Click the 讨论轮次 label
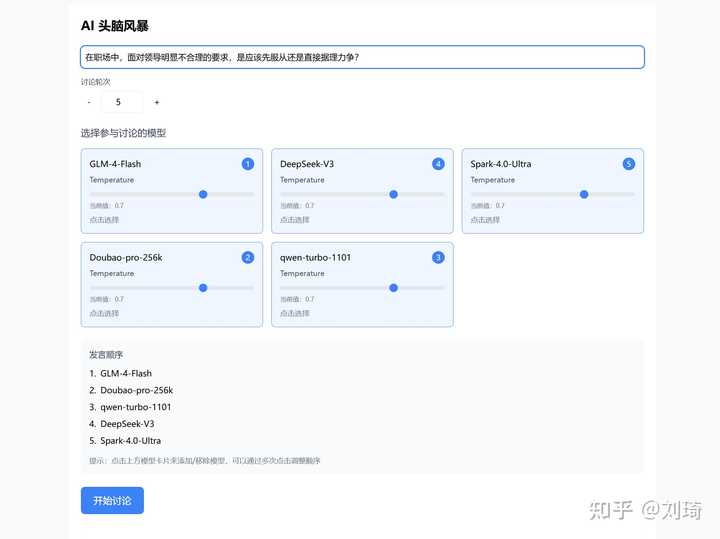Image resolution: width=720 pixels, height=539 pixels. (96, 82)
